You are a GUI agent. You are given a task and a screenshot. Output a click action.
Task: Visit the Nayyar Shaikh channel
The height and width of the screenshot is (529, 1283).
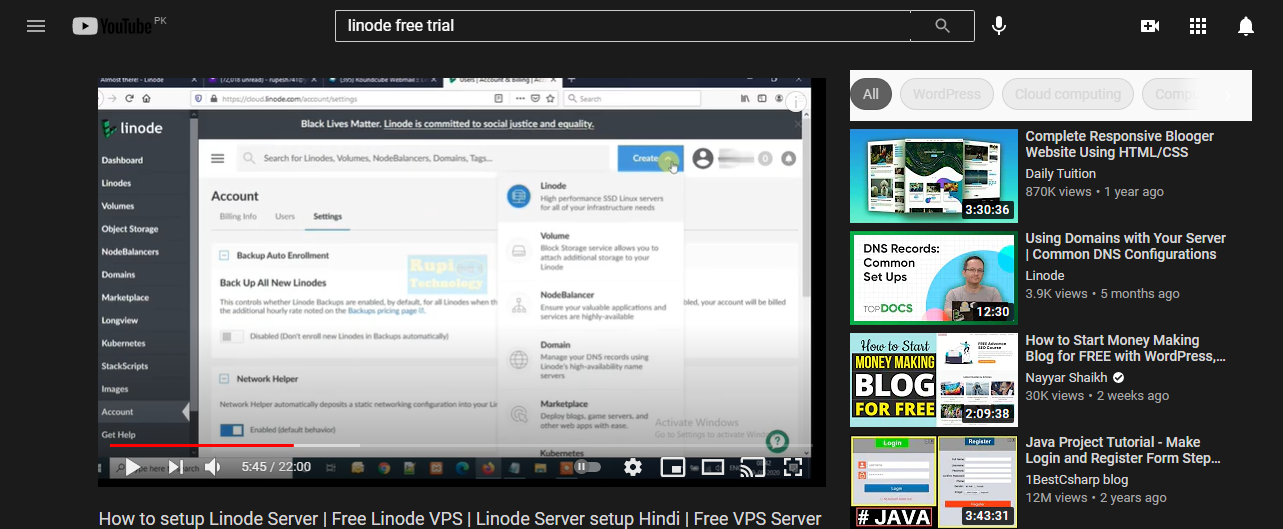(1065, 378)
